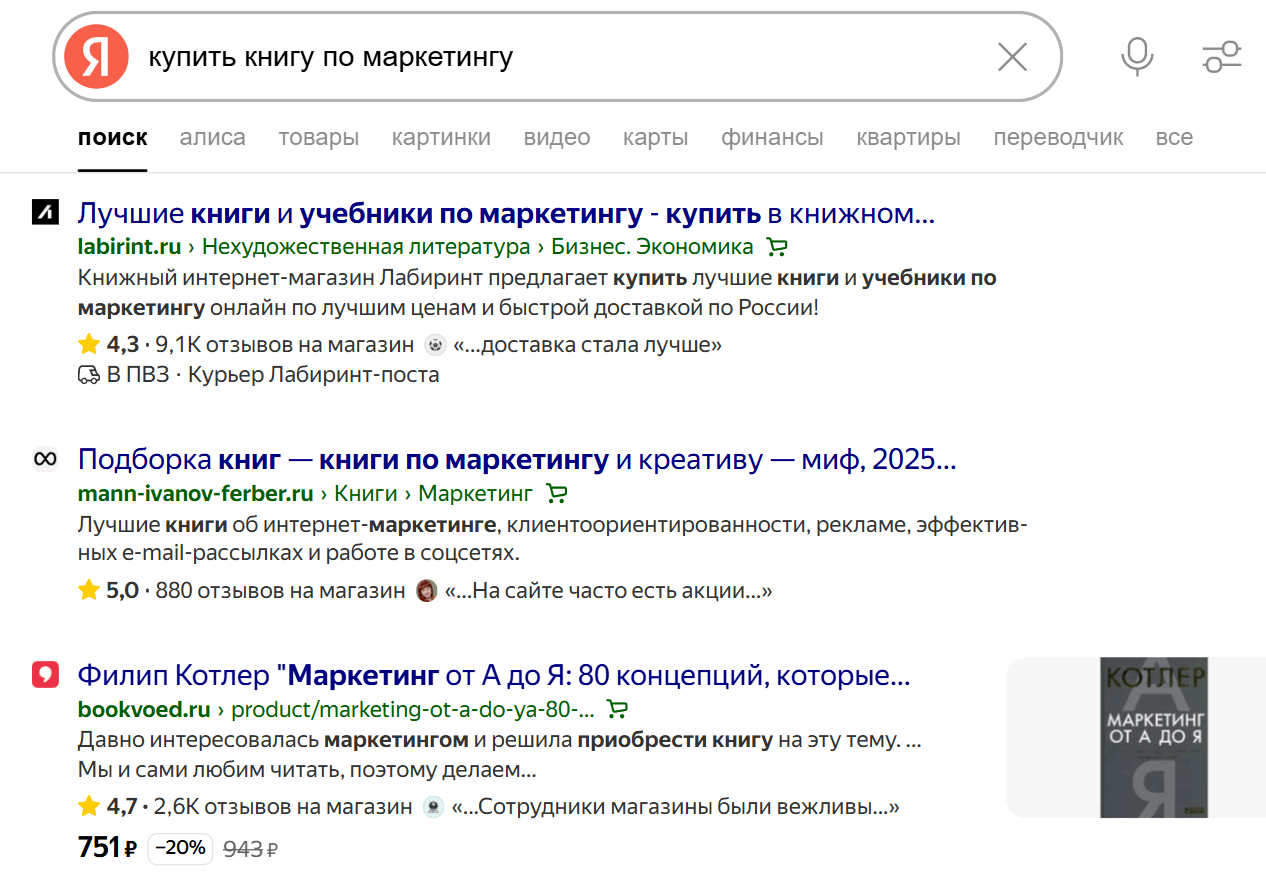This screenshot has height=875, width=1266.
Task: Open the Маркетинг breadcrumb link
Action: coord(476,493)
